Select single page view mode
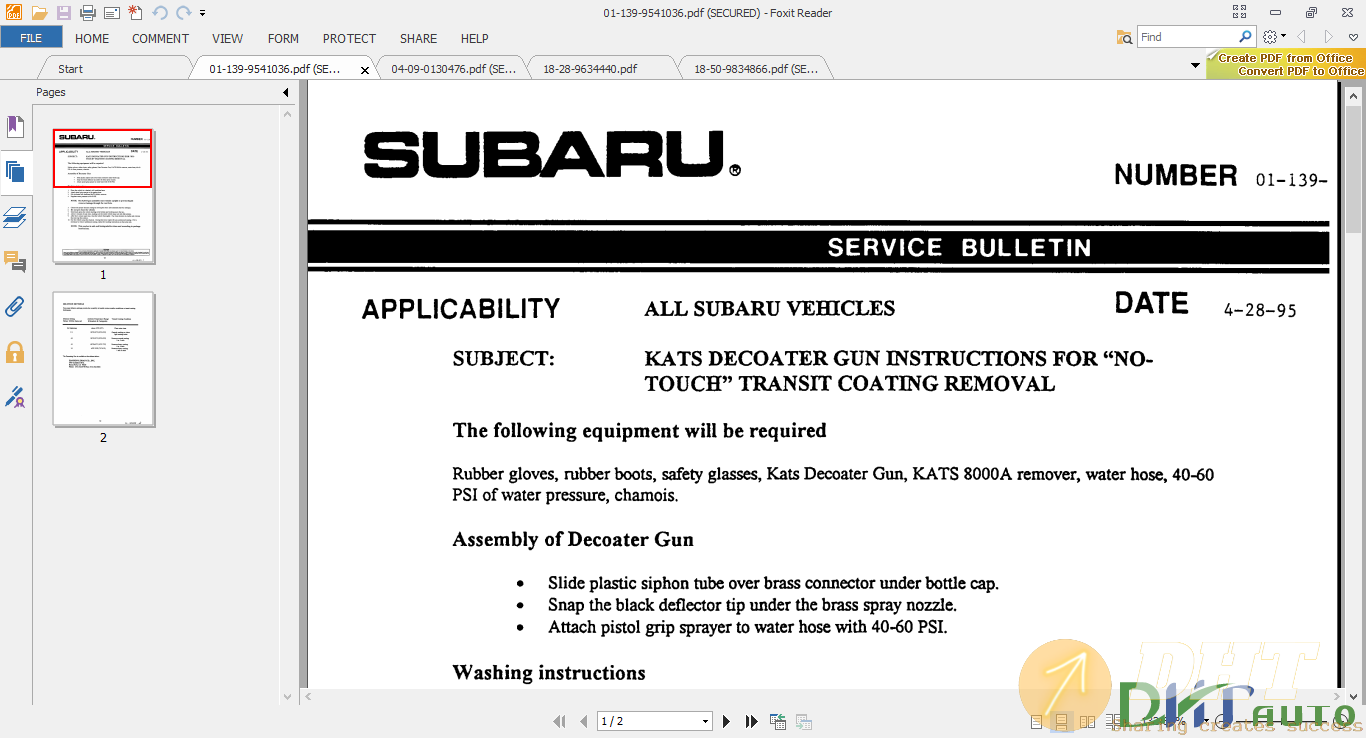The image size is (1366, 738). tap(1036, 721)
